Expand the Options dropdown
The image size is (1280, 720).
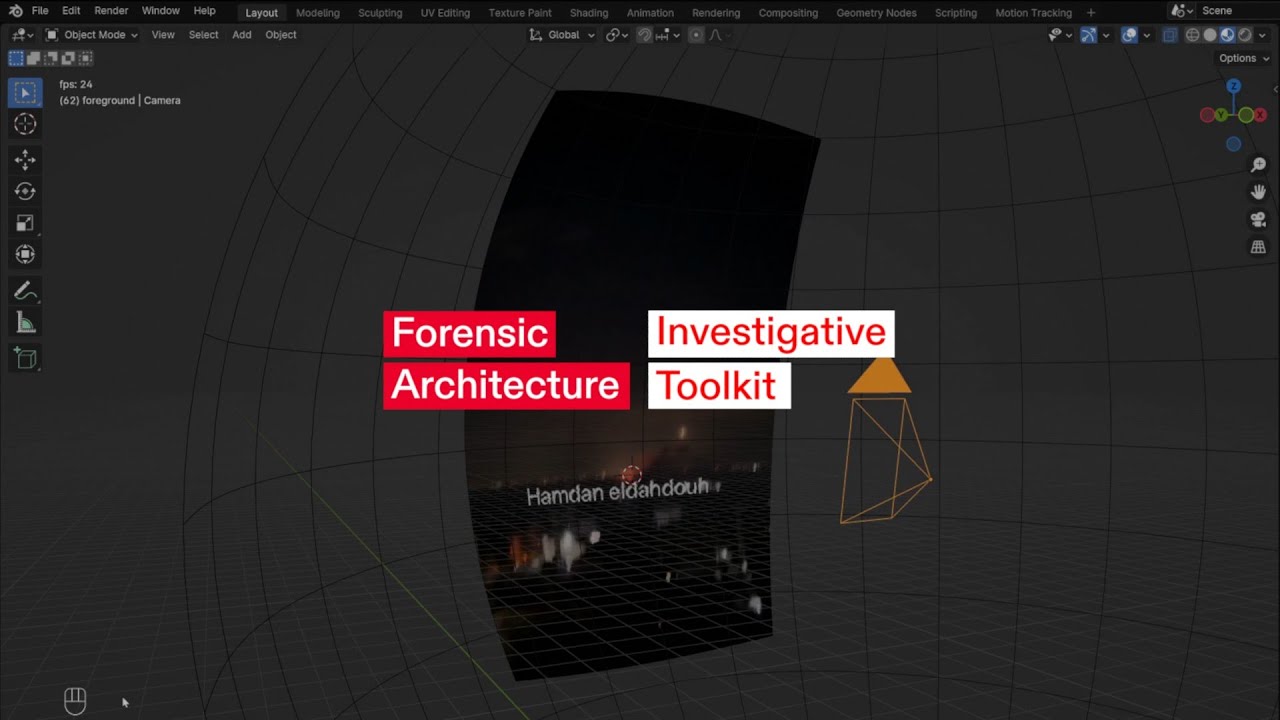coord(1243,58)
